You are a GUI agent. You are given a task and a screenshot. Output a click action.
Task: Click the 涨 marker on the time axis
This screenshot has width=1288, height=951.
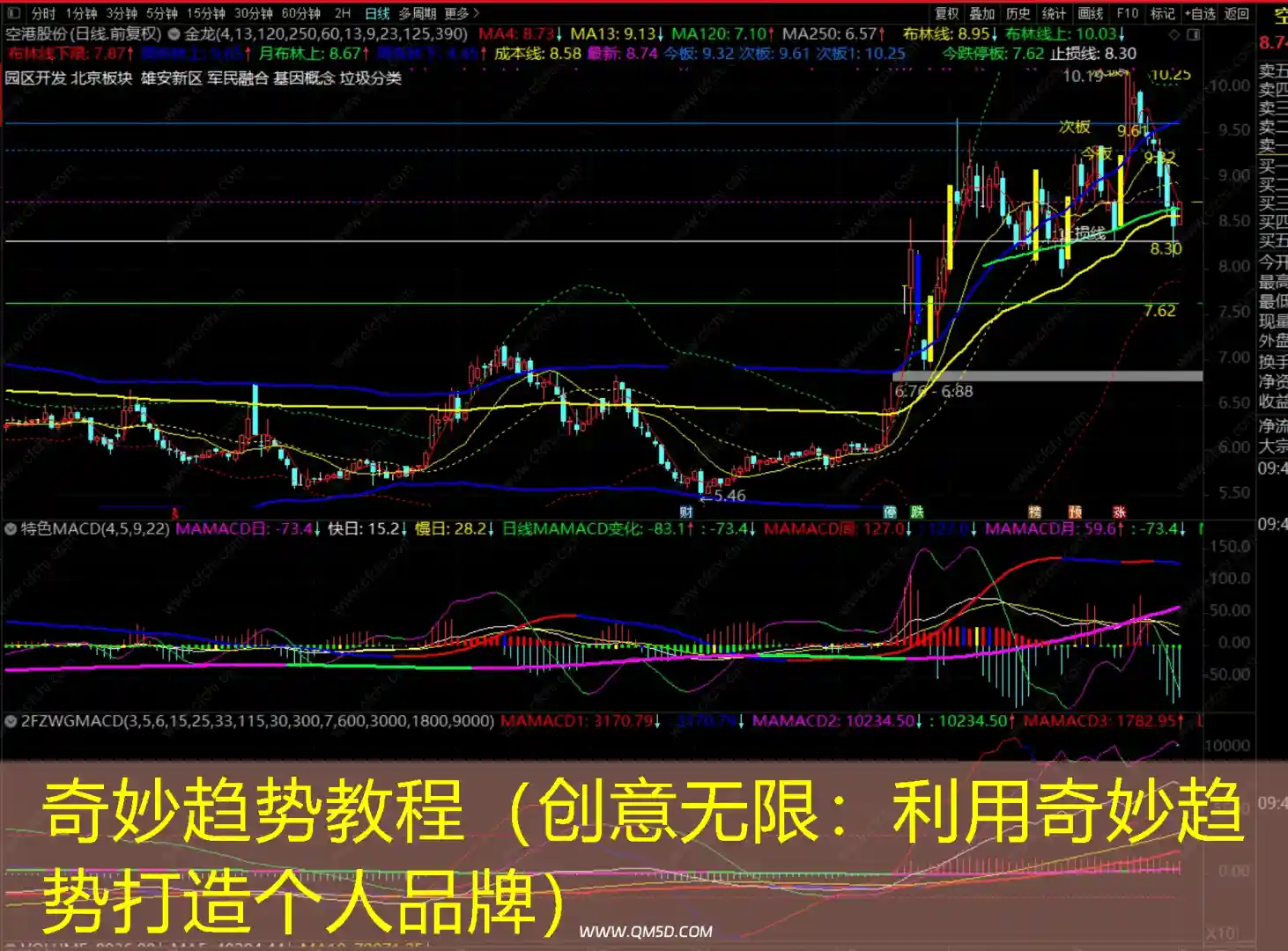point(1119,512)
